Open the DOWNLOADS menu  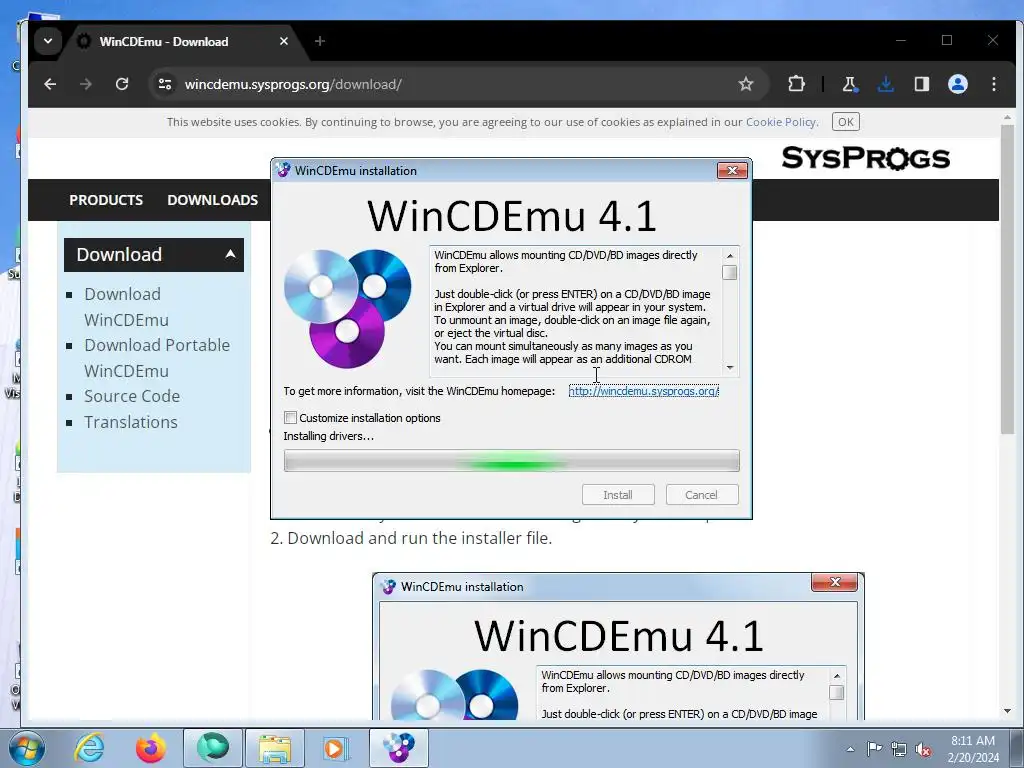[x=212, y=200]
